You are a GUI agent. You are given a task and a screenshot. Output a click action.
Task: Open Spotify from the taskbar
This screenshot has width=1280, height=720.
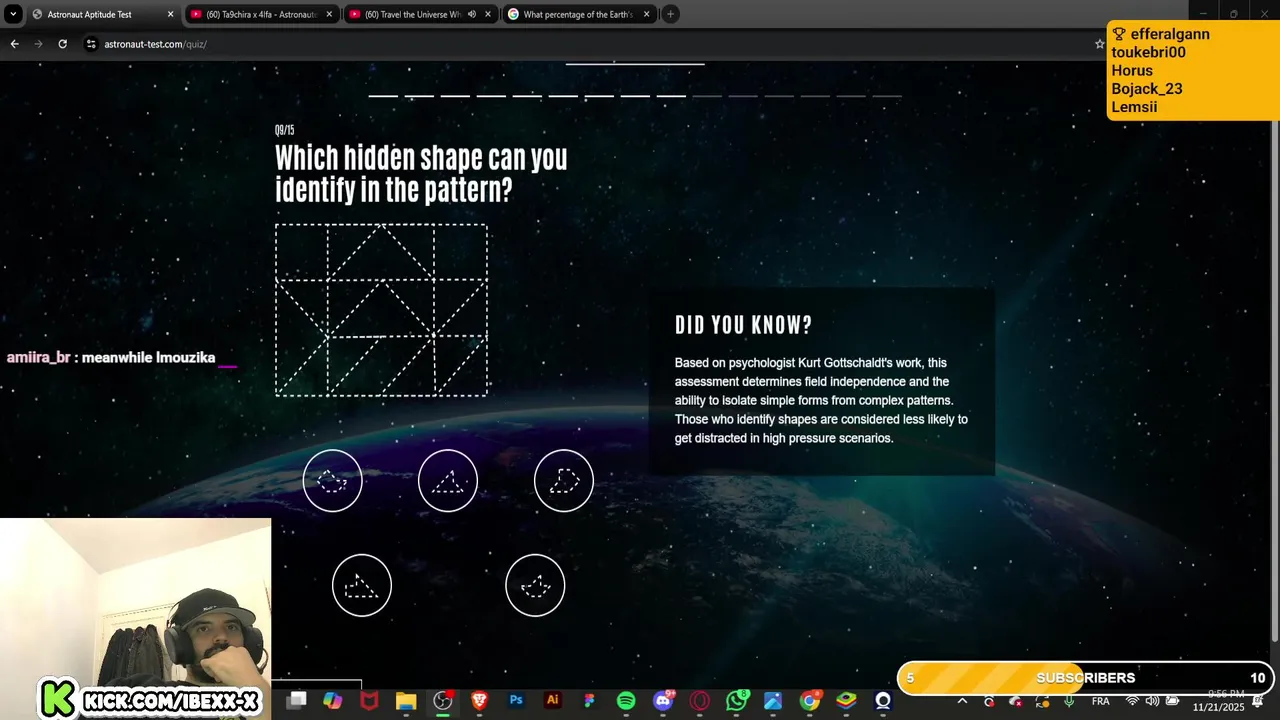tap(626, 701)
